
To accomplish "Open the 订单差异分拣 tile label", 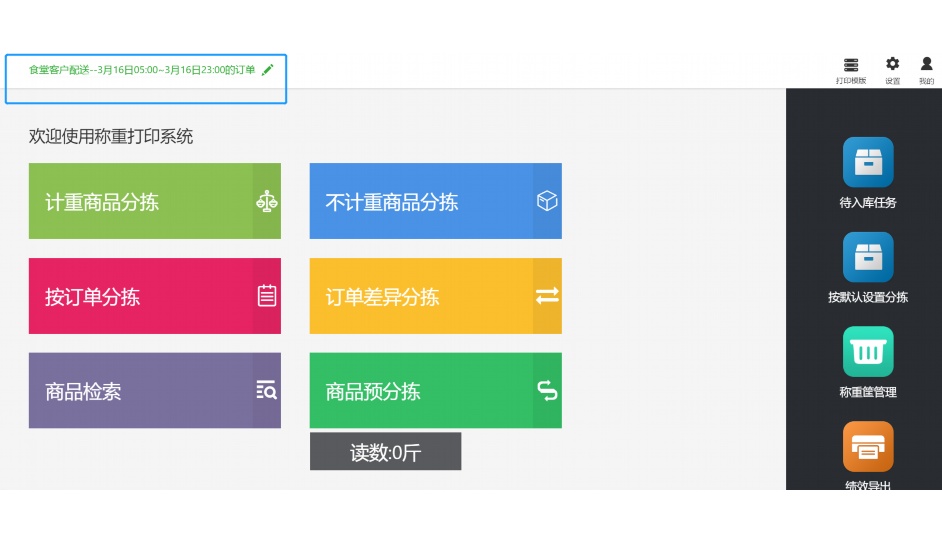I will pyautogui.click(x=382, y=297).
